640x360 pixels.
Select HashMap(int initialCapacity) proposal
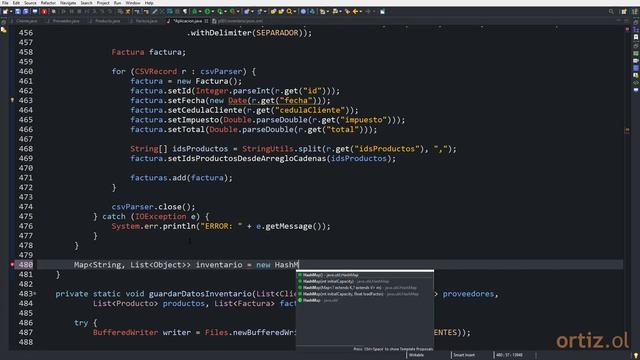365,281
